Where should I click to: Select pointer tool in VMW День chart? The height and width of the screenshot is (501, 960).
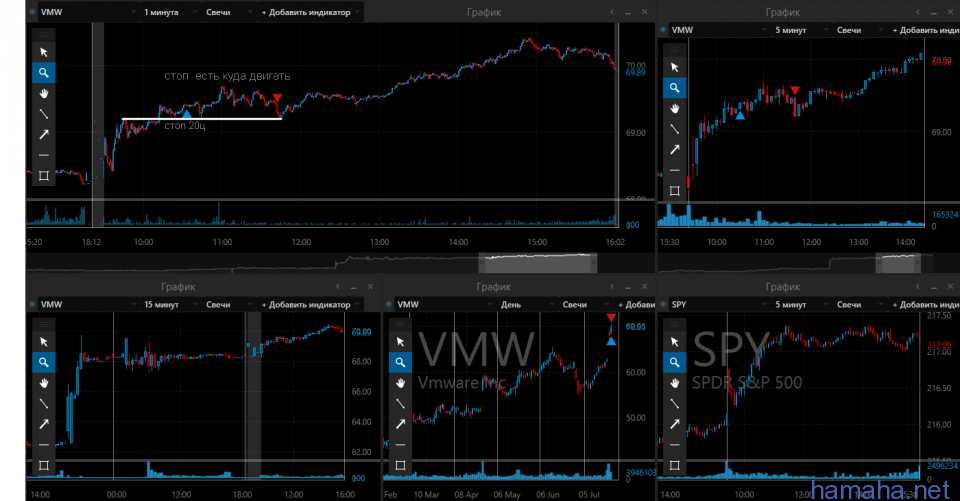(400, 342)
